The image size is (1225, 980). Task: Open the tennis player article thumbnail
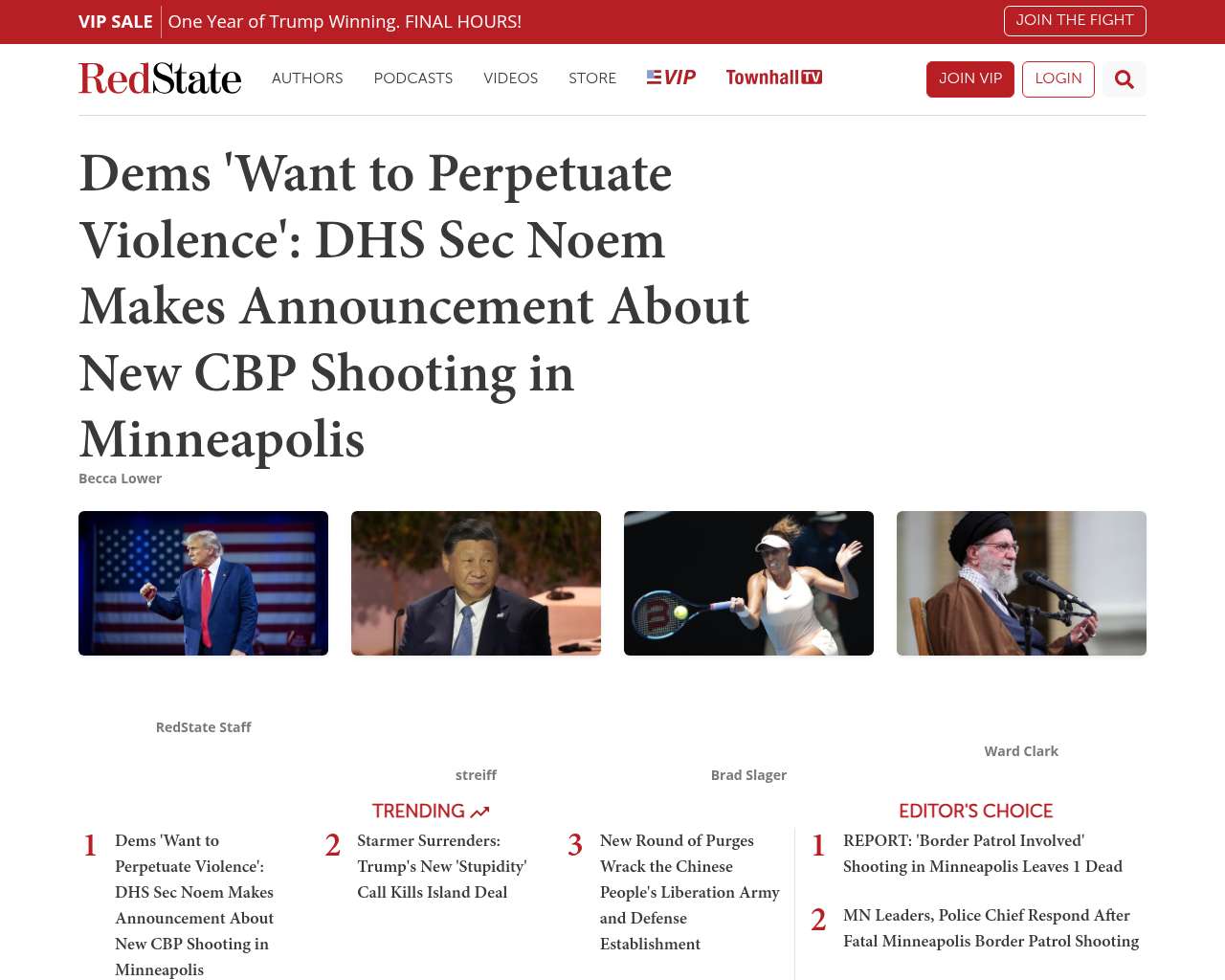(x=748, y=583)
